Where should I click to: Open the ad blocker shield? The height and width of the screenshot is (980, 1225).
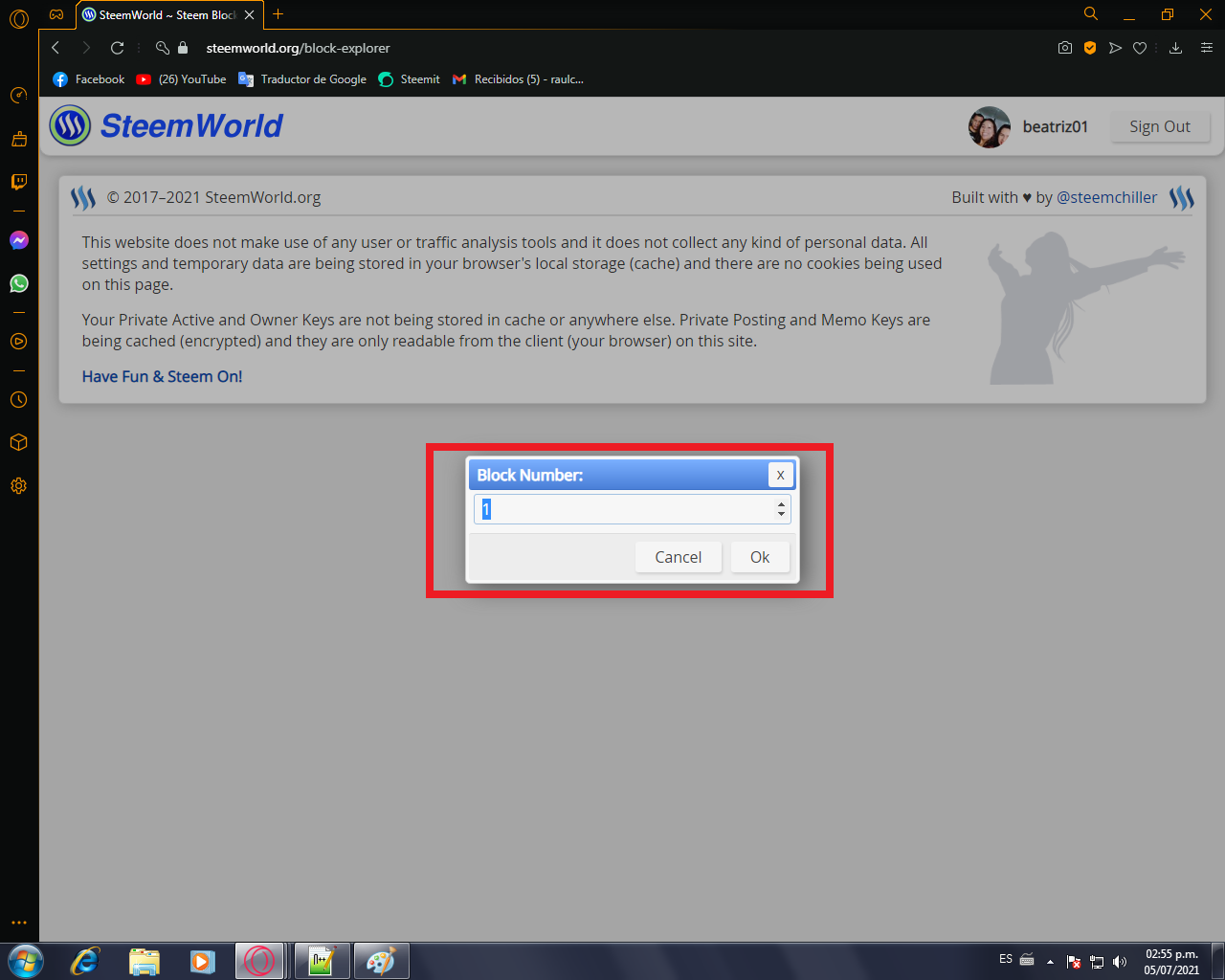coord(1090,48)
